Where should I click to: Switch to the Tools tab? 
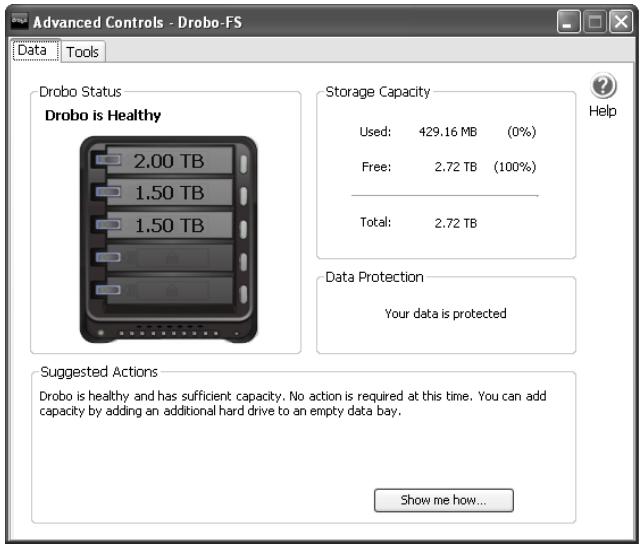click(83, 52)
